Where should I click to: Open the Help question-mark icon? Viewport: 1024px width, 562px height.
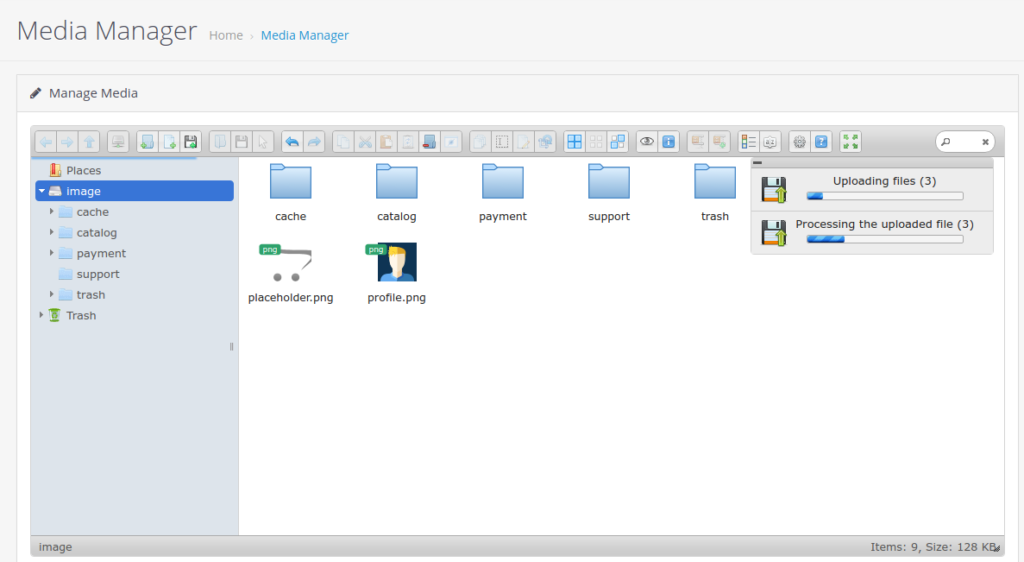pos(821,142)
